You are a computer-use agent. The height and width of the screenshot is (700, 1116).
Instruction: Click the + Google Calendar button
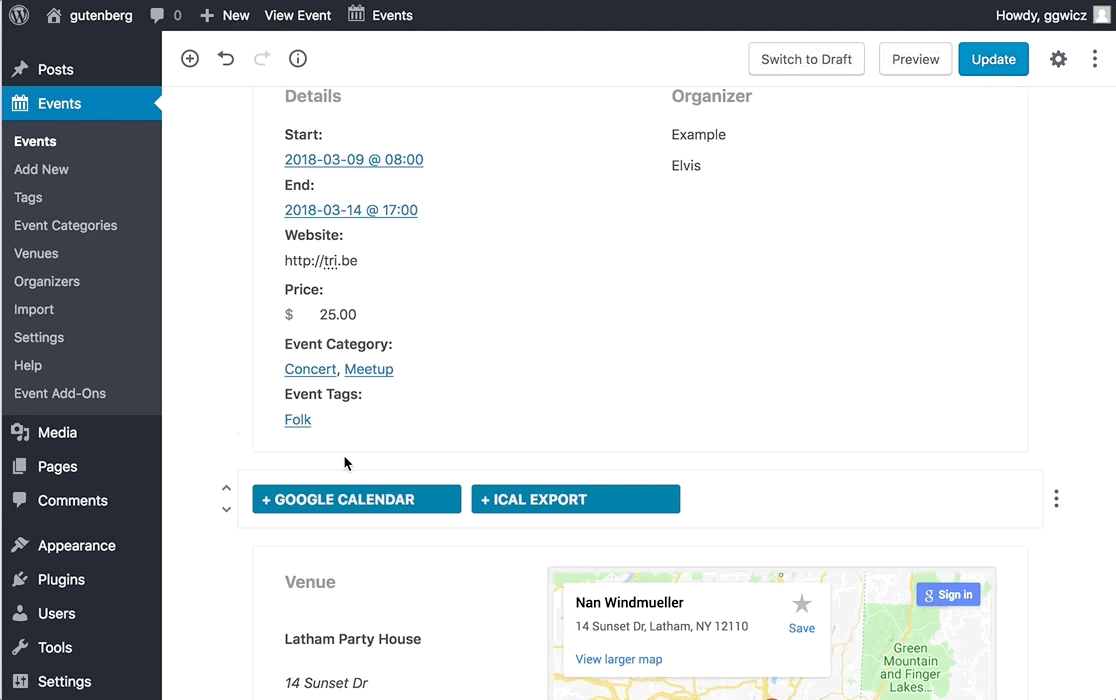coord(356,499)
